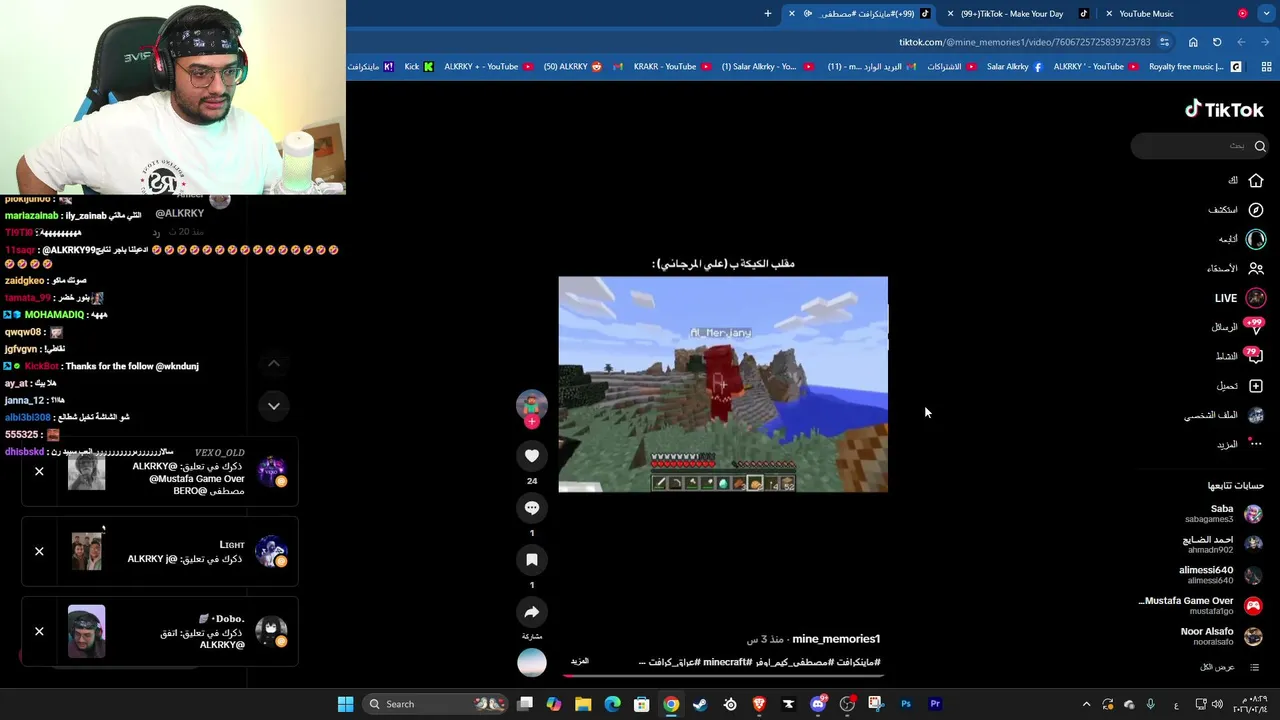Image resolution: width=1280 pixels, height=720 pixels.
Task: Click the search magnifier icon
Action: (x=1260, y=146)
